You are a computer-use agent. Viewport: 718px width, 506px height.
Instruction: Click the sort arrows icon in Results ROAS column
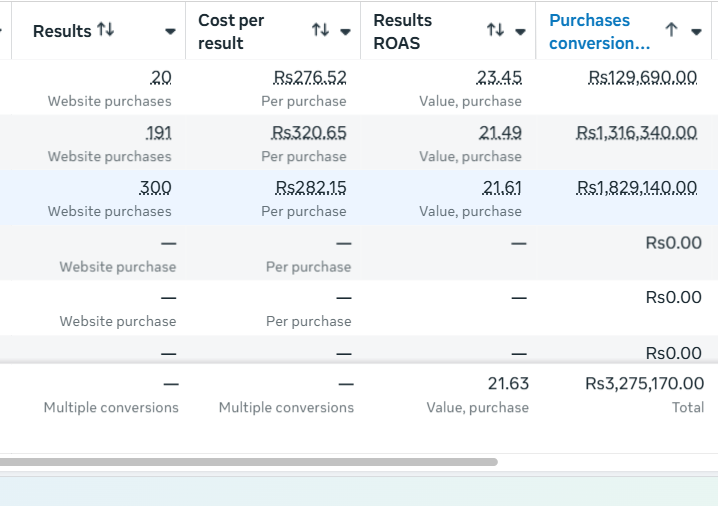click(495, 31)
